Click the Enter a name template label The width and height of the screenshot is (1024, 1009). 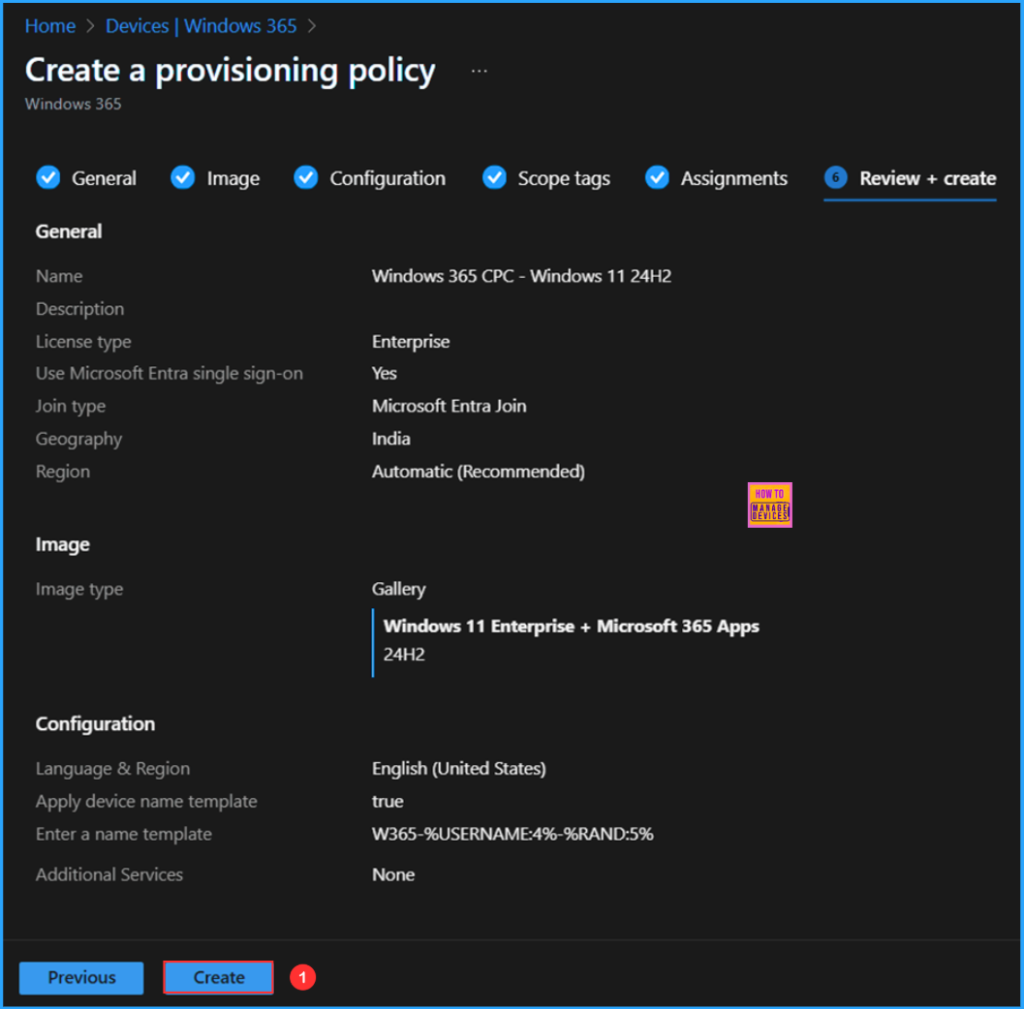point(123,834)
